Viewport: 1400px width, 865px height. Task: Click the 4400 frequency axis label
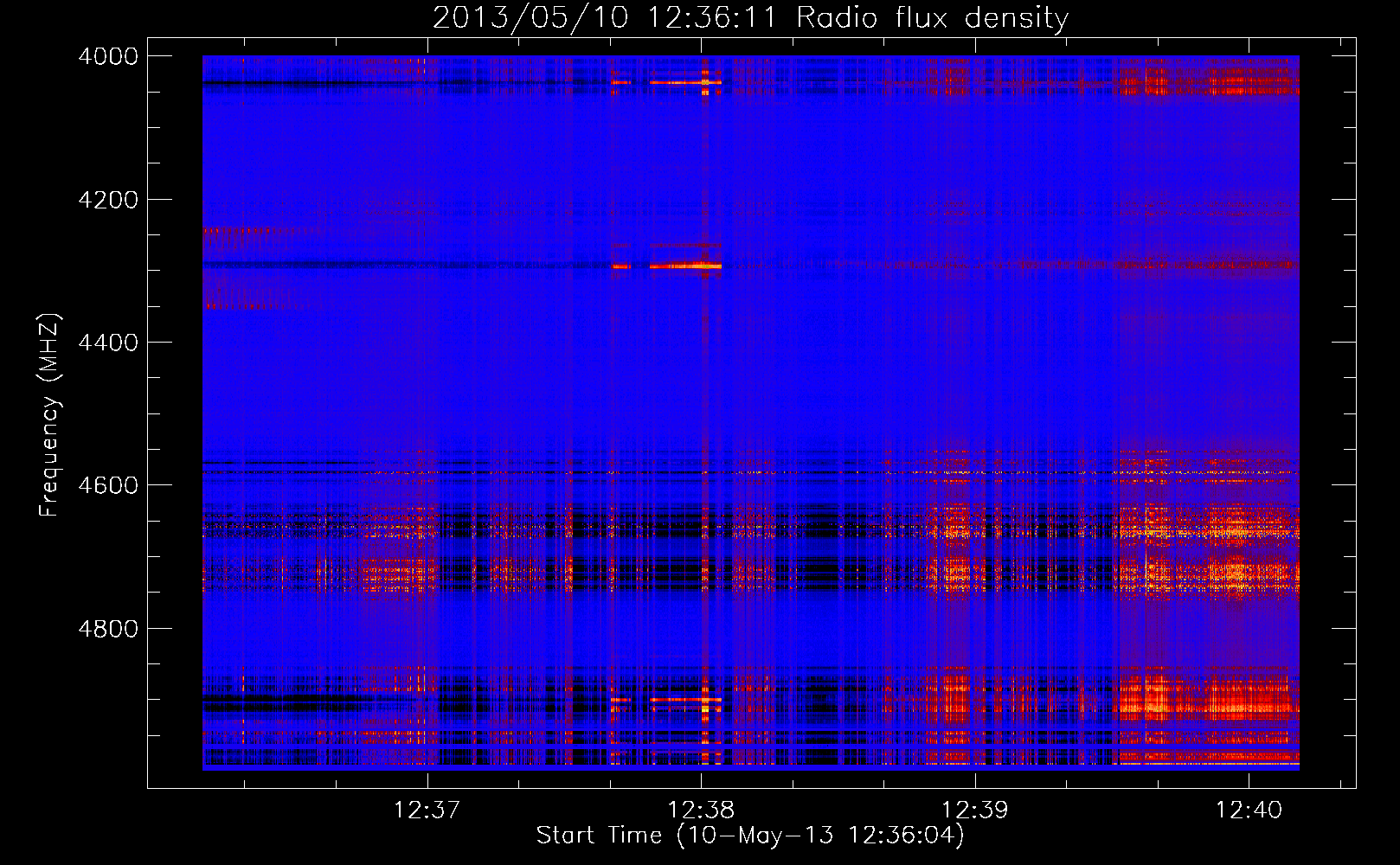(108, 343)
